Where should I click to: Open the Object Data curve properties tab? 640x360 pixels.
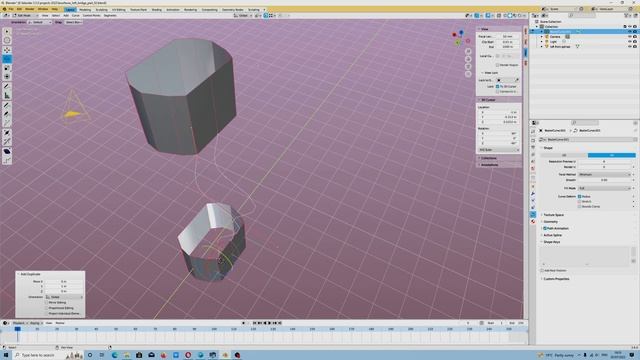point(533,214)
